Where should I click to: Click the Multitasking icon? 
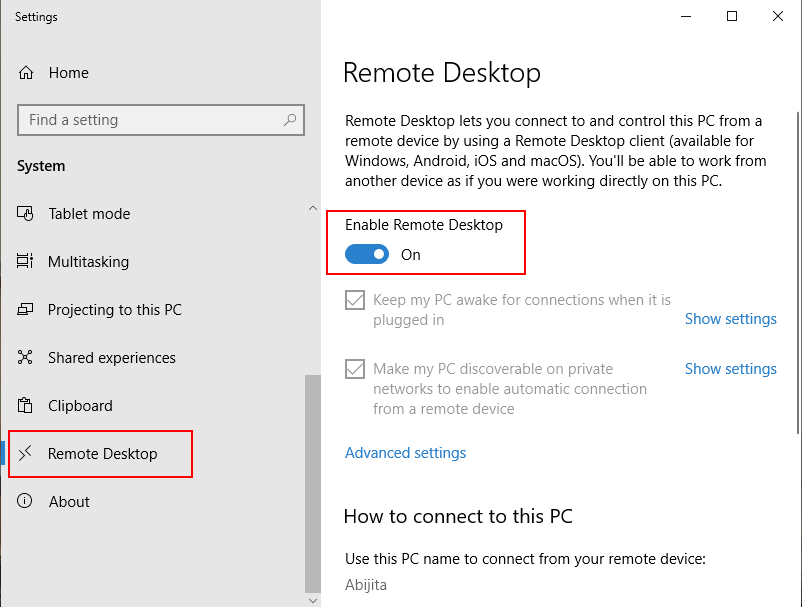coord(26,262)
